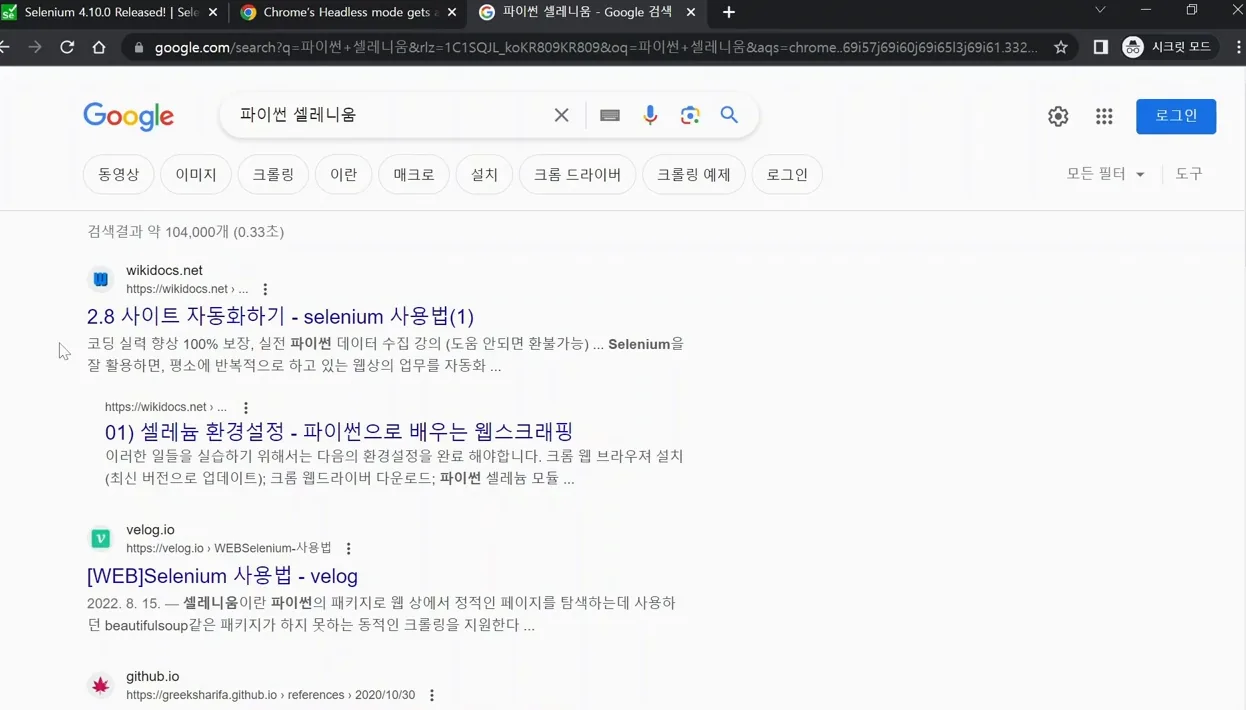Click in the 파이썬 셀레니움 search field
Viewport: 1246px width, 710px height.
(390, 115)
